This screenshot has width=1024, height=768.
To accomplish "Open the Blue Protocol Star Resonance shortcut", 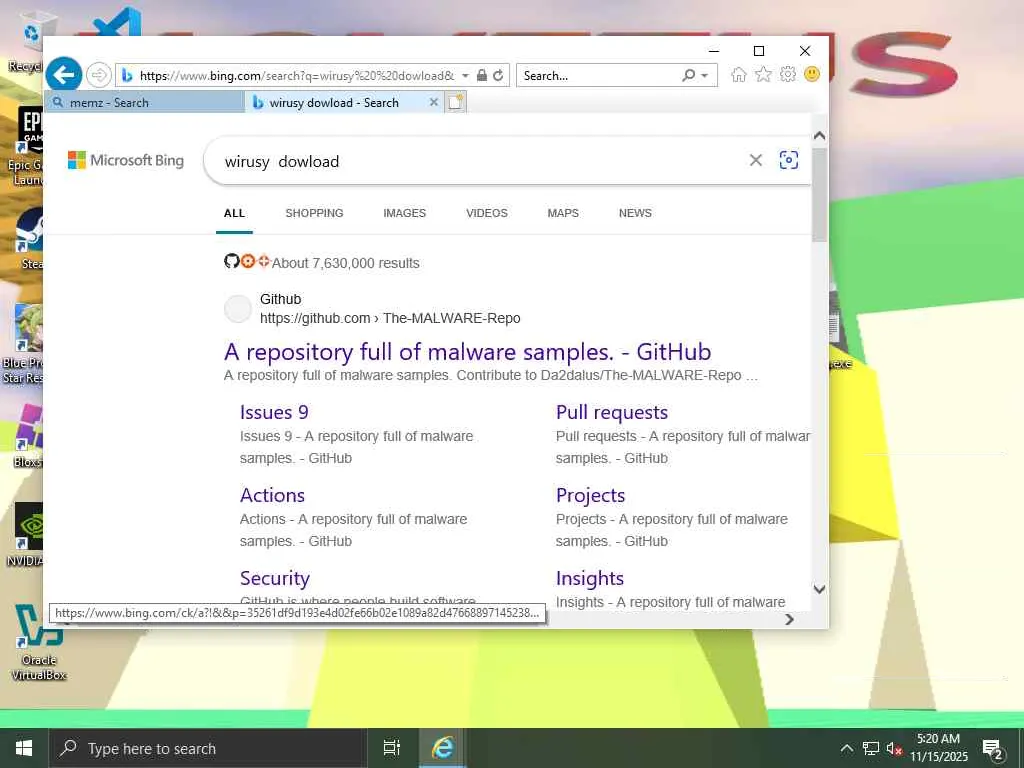I will (x=25, y=344).
